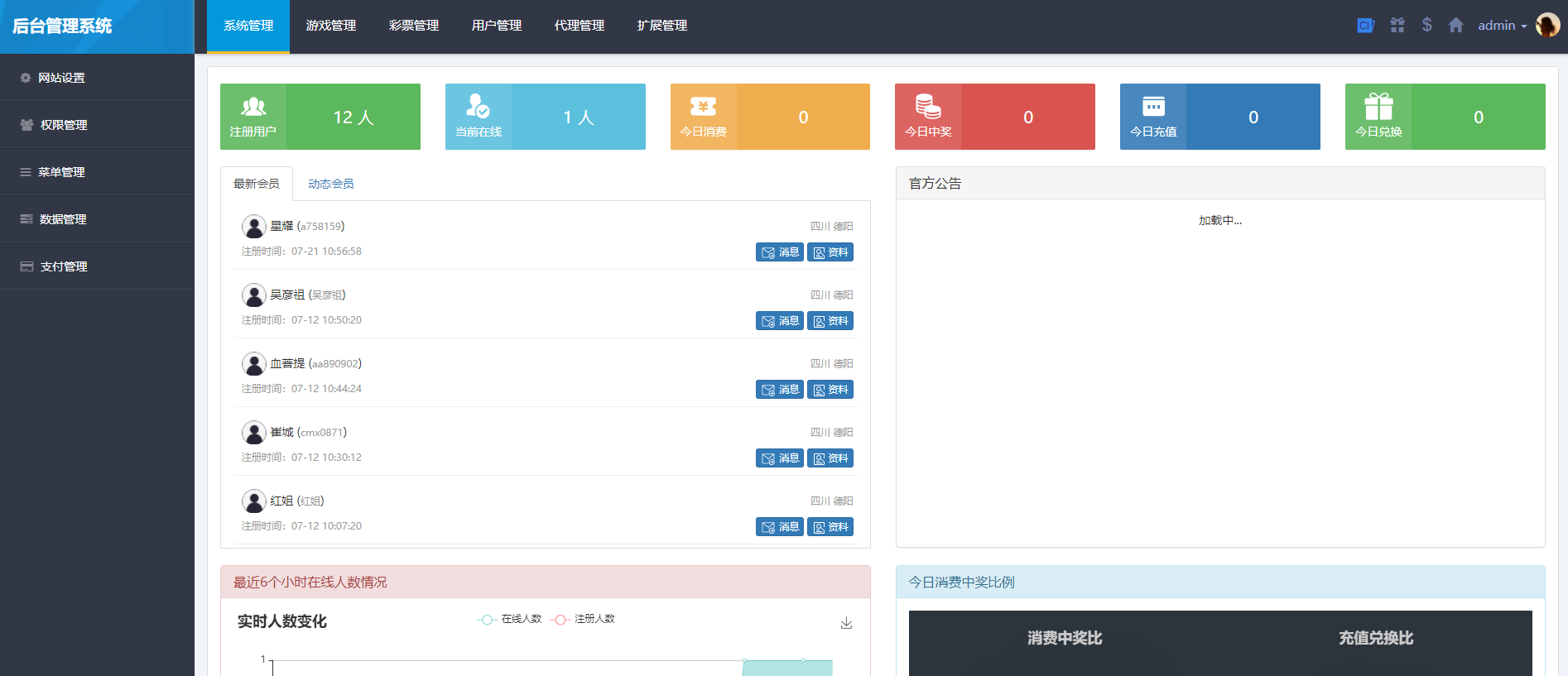Go to home via the house icon
This screenshot has width=1568, height=676.
tap(1455, 26)
